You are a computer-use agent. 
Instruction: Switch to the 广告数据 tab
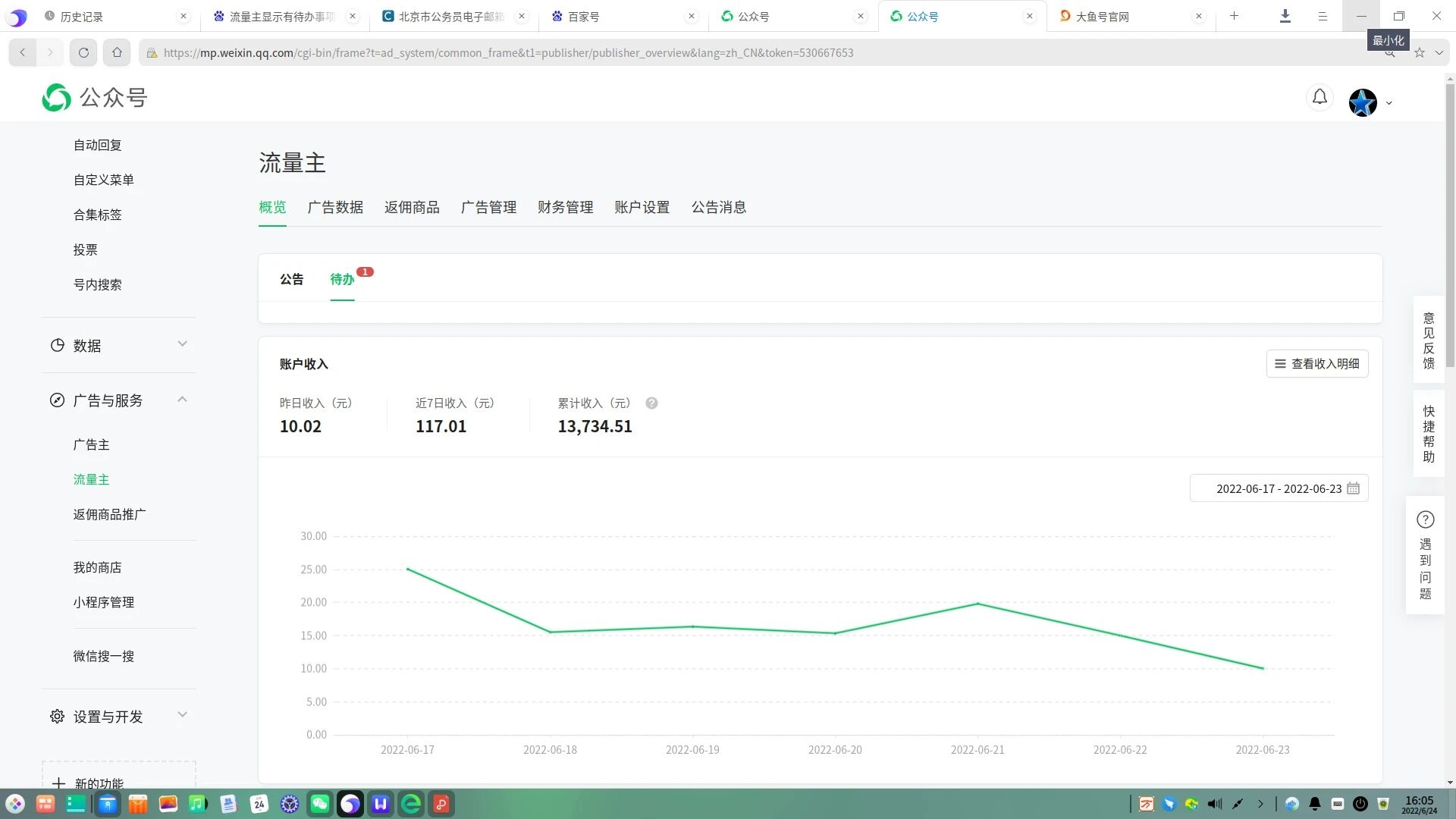tap(335, 207)
